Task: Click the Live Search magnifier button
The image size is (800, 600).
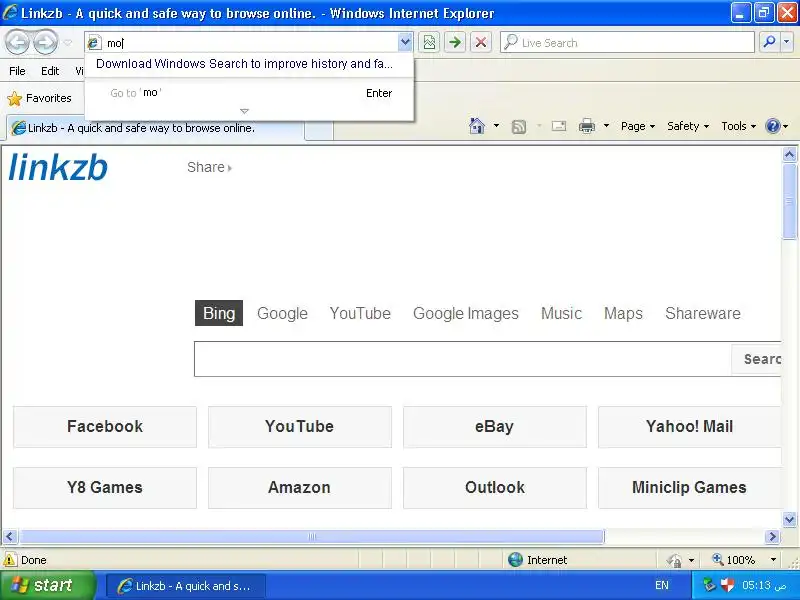Action: [x=769, y=42]
